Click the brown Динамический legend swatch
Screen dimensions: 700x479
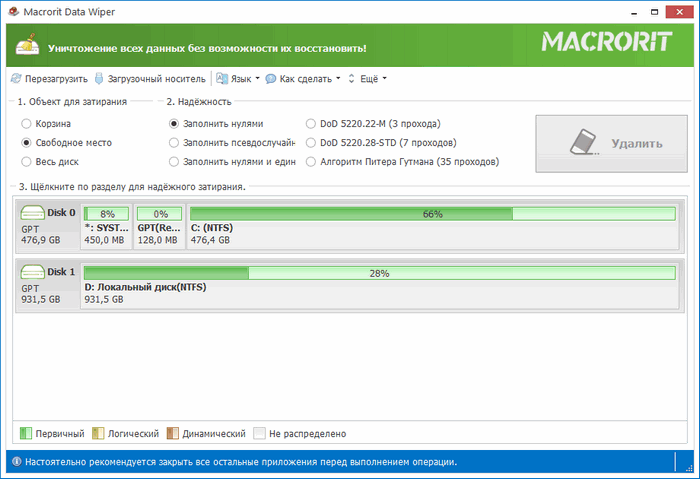(x=172, y=433)
